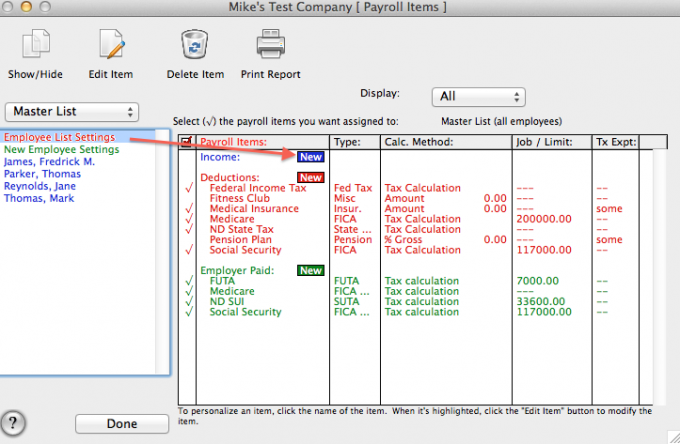Toggle checkmark for employer-paid Social Security
680x444 pixels.
click(189, 312)
